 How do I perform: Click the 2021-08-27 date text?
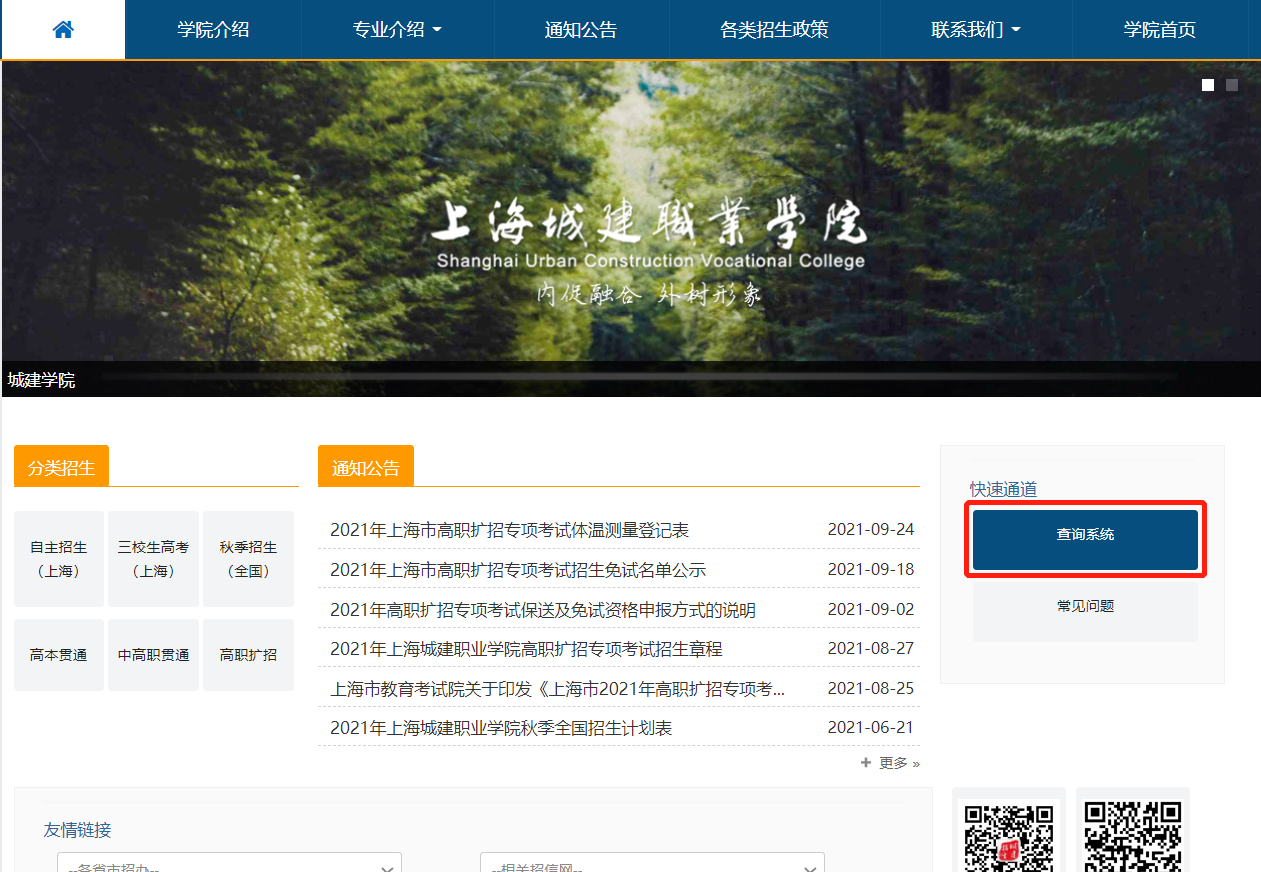871,648
